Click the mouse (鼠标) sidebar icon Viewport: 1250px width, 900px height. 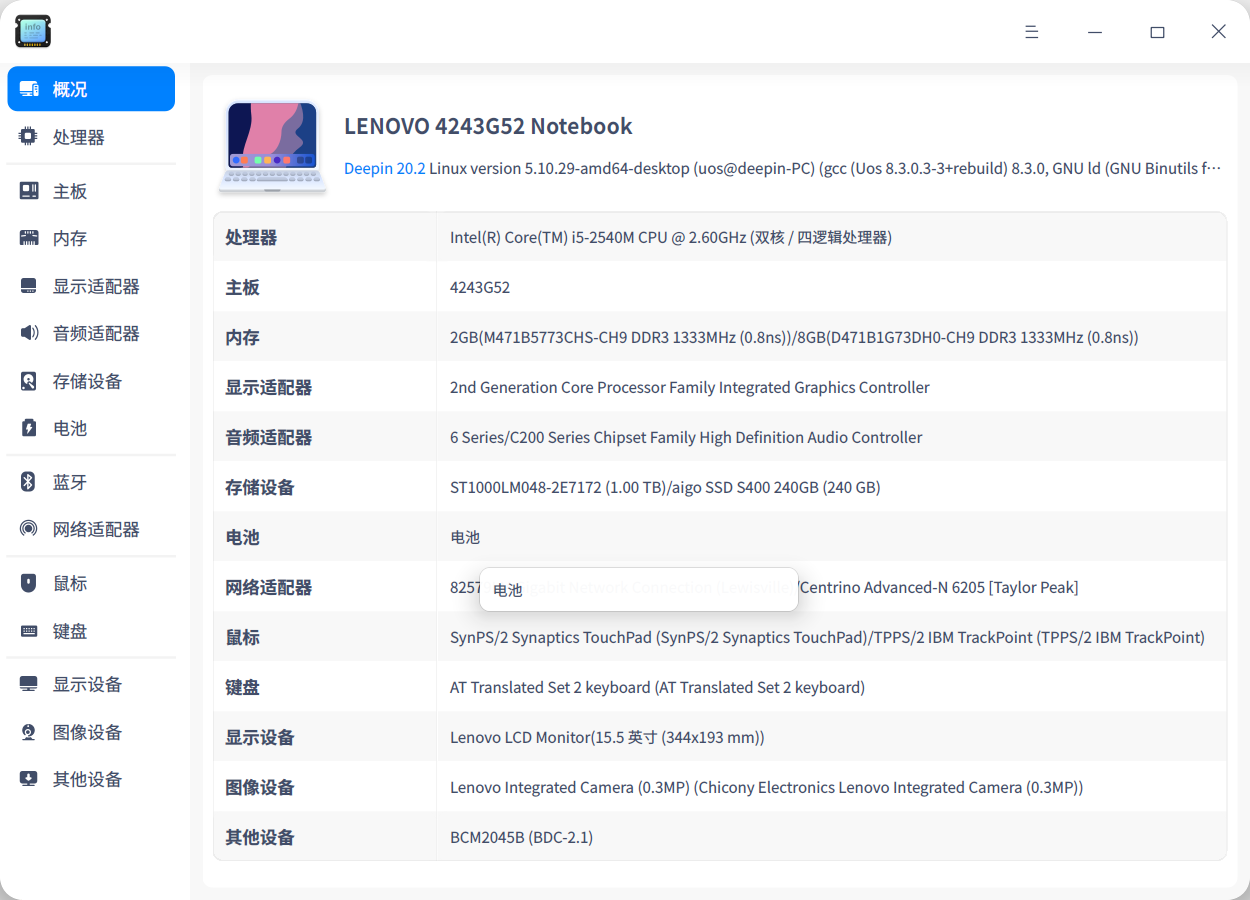(x=29, y=583)
